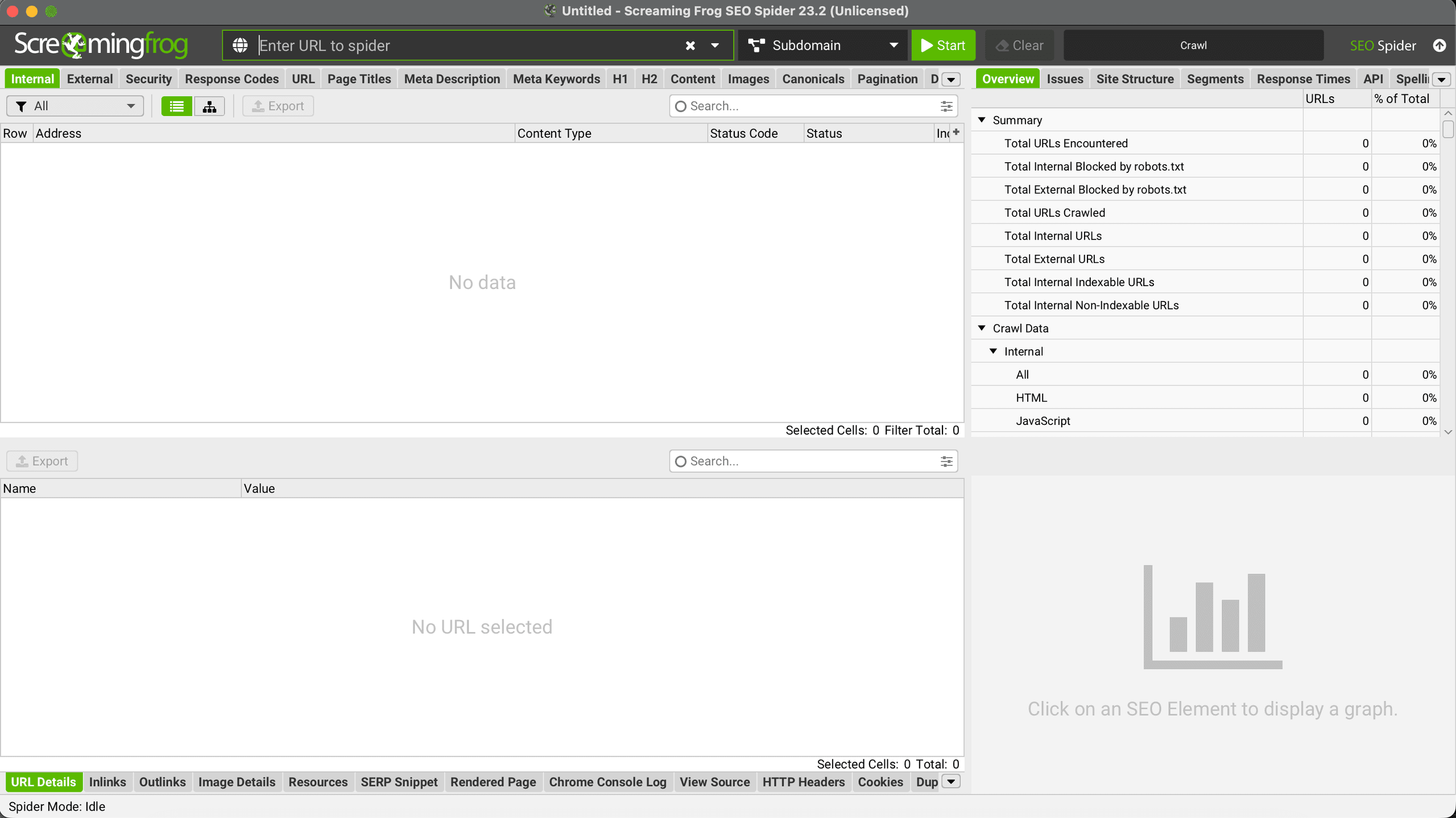The width and height of the screenshot is (1456, 818).
Task: Switch to the Site Structure tab
Action: coord(1135,79)
